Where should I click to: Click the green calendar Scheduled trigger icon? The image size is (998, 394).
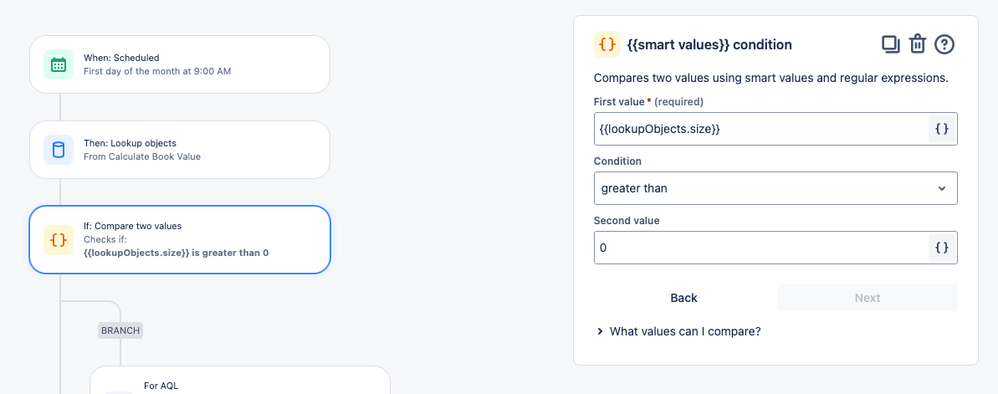point(59,64)
